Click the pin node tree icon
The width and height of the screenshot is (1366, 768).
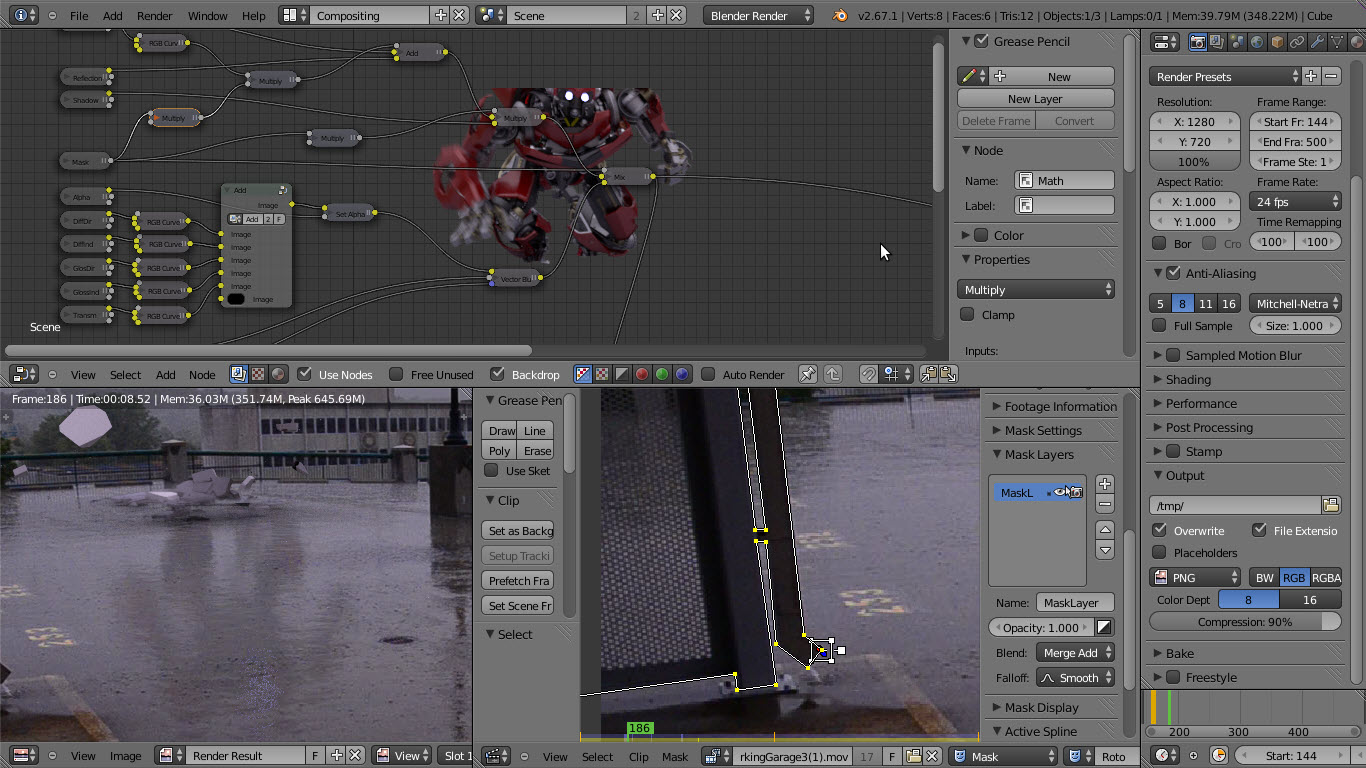tap(808, 374)
